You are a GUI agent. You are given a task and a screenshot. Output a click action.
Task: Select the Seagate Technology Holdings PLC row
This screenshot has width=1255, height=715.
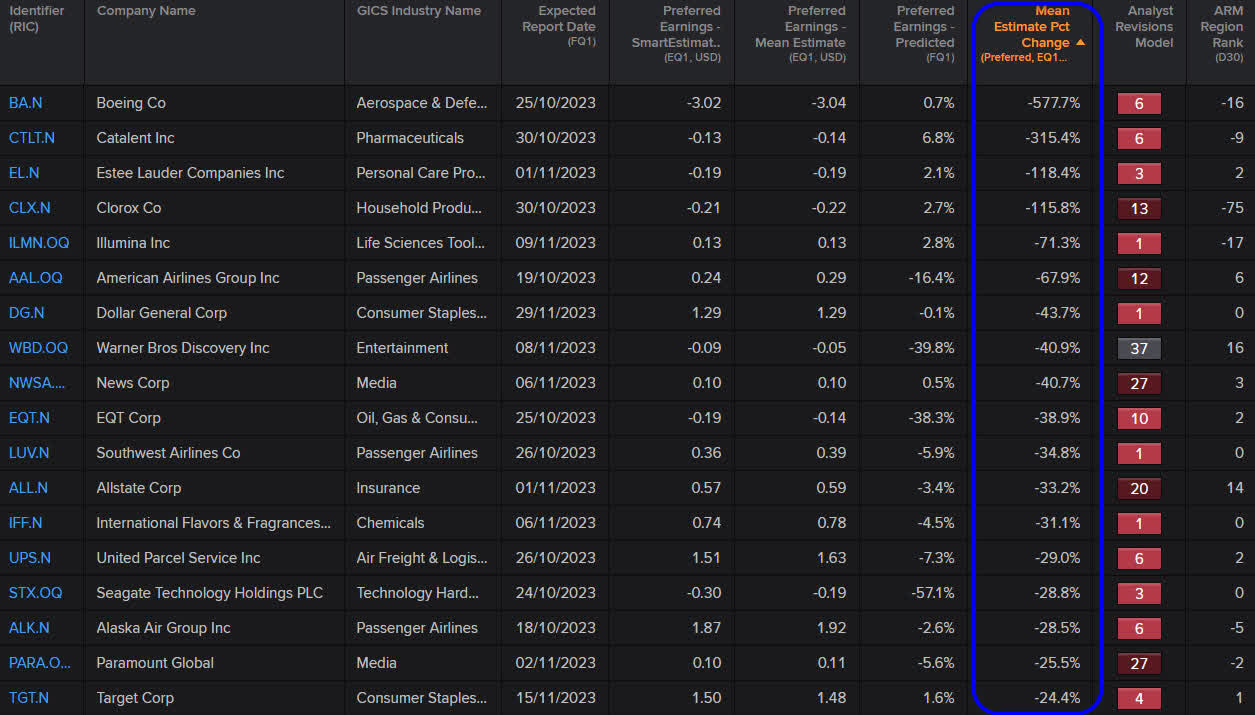pyautogui.click(x=210, y=593)
